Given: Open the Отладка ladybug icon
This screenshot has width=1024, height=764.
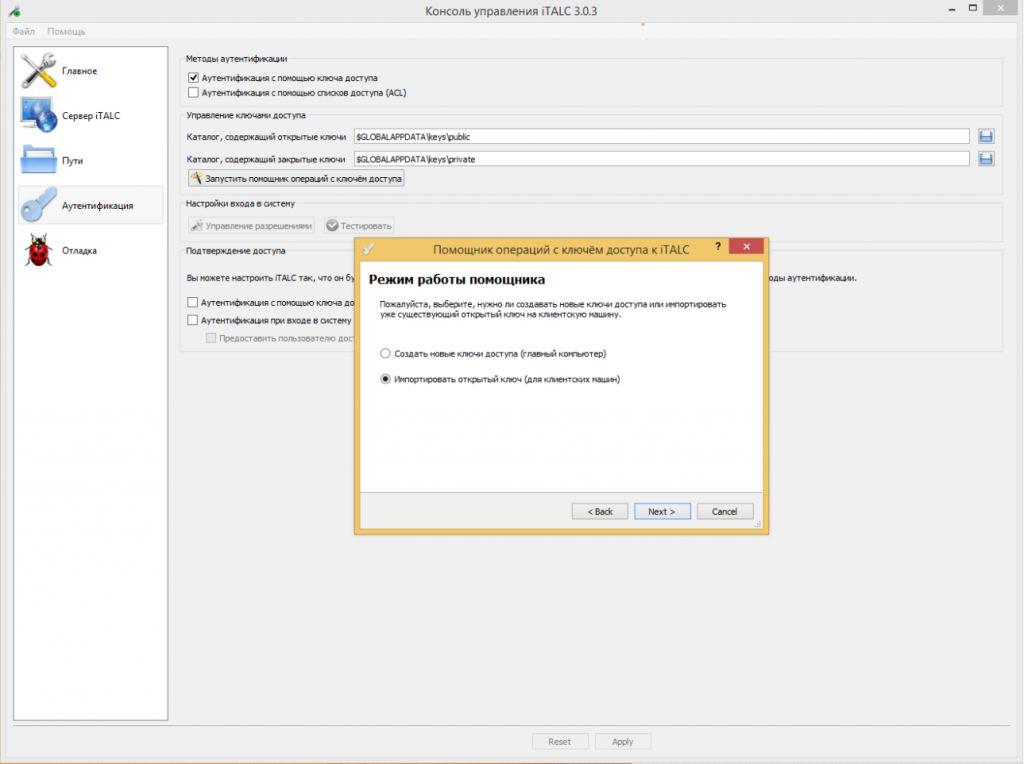Looking at the screenshot, I should (x=39, y=250).
